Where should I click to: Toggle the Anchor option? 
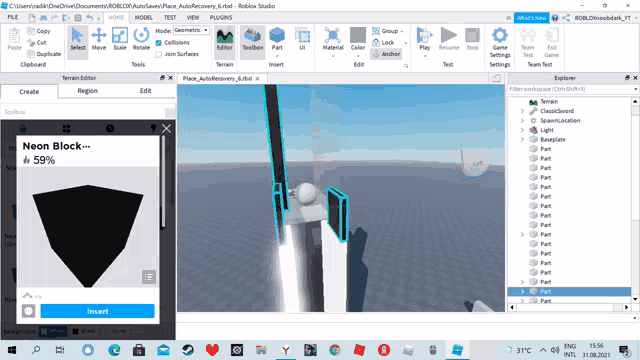[386, 54]
